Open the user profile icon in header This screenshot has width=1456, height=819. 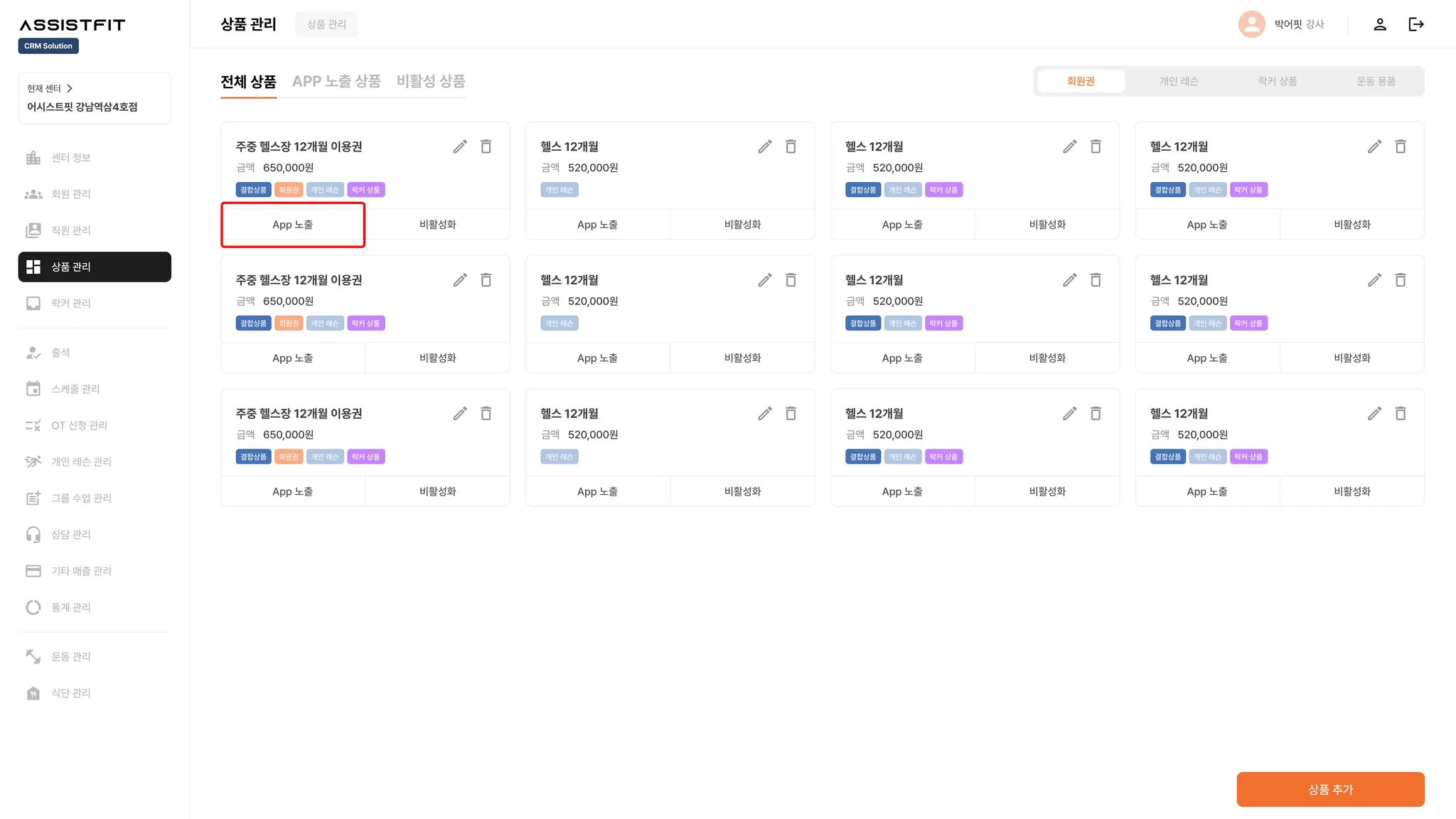pyautogui.click(x=1379, y=24)
